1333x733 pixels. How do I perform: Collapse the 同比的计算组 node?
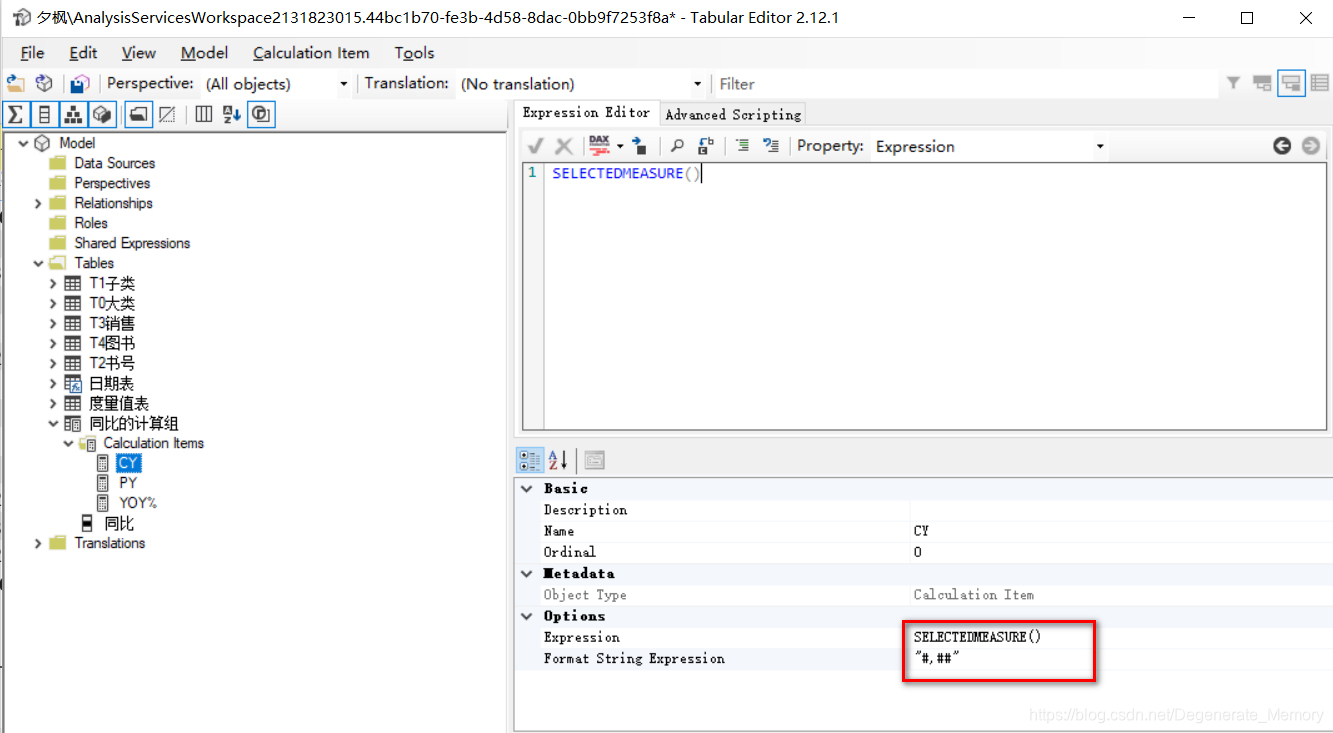pyautogui.click(x=53, y=423)
